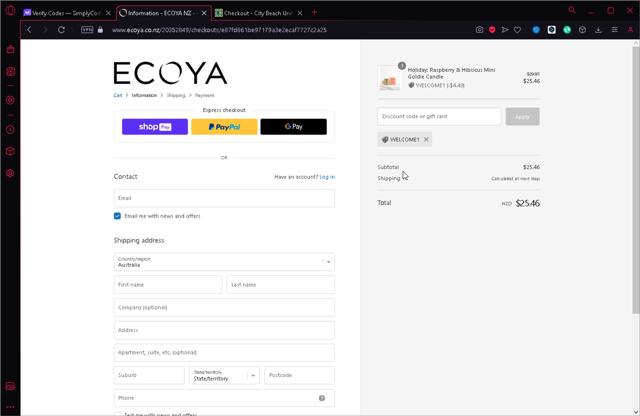Click the Last name field

click(x=280, y=285)
